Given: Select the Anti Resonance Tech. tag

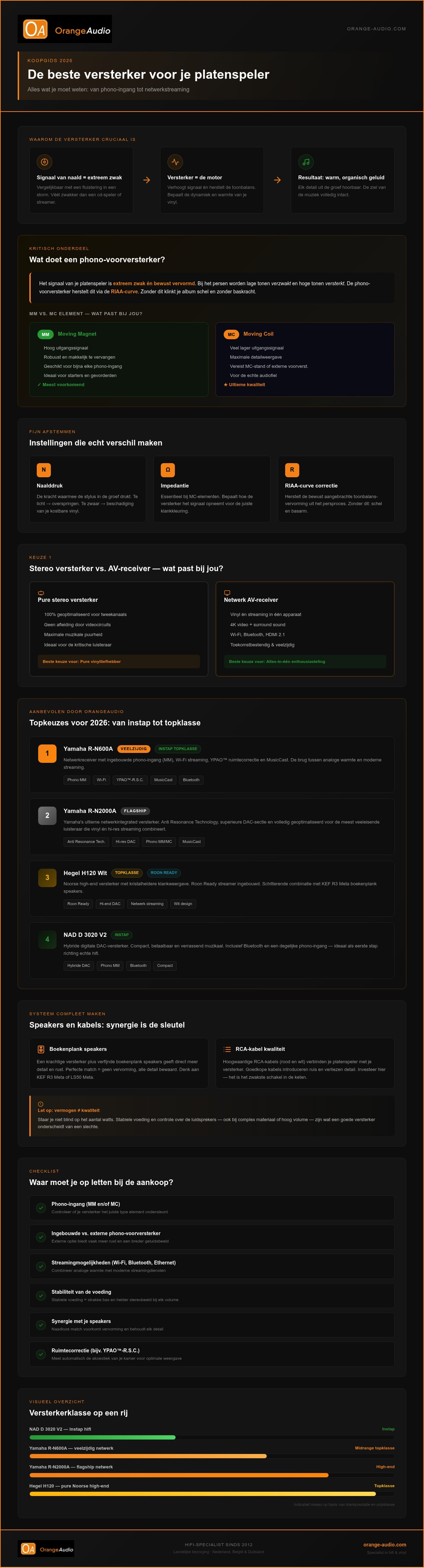Looking at the screenshot, I should click(86, 842).
